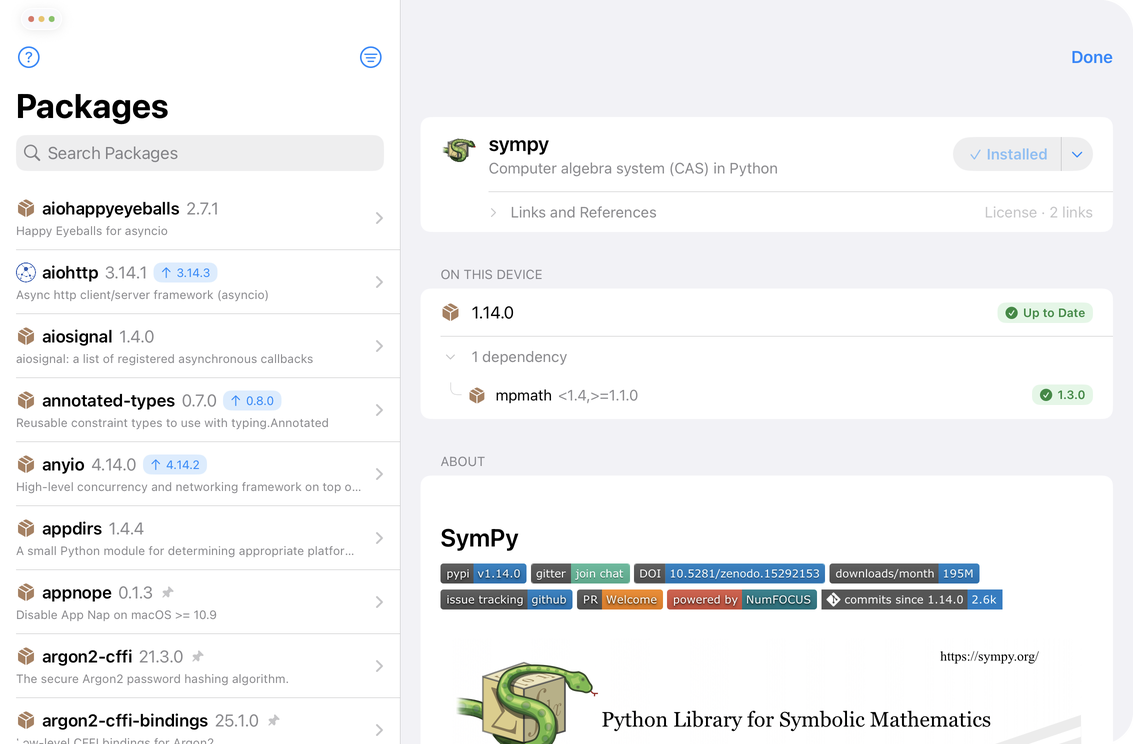Click the Installed button for sympy
The width and height of the screenshot is (1133, 744).
coord(1007,155)
